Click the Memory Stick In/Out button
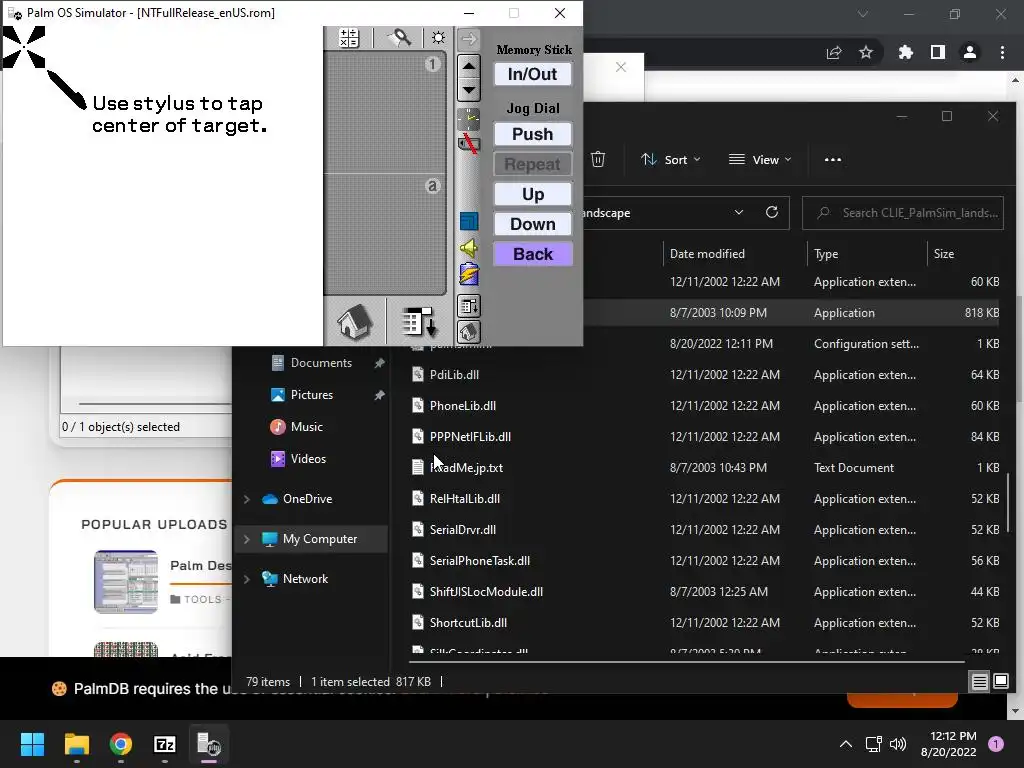This screenshot has width=1024, height=768. (533, 74)
